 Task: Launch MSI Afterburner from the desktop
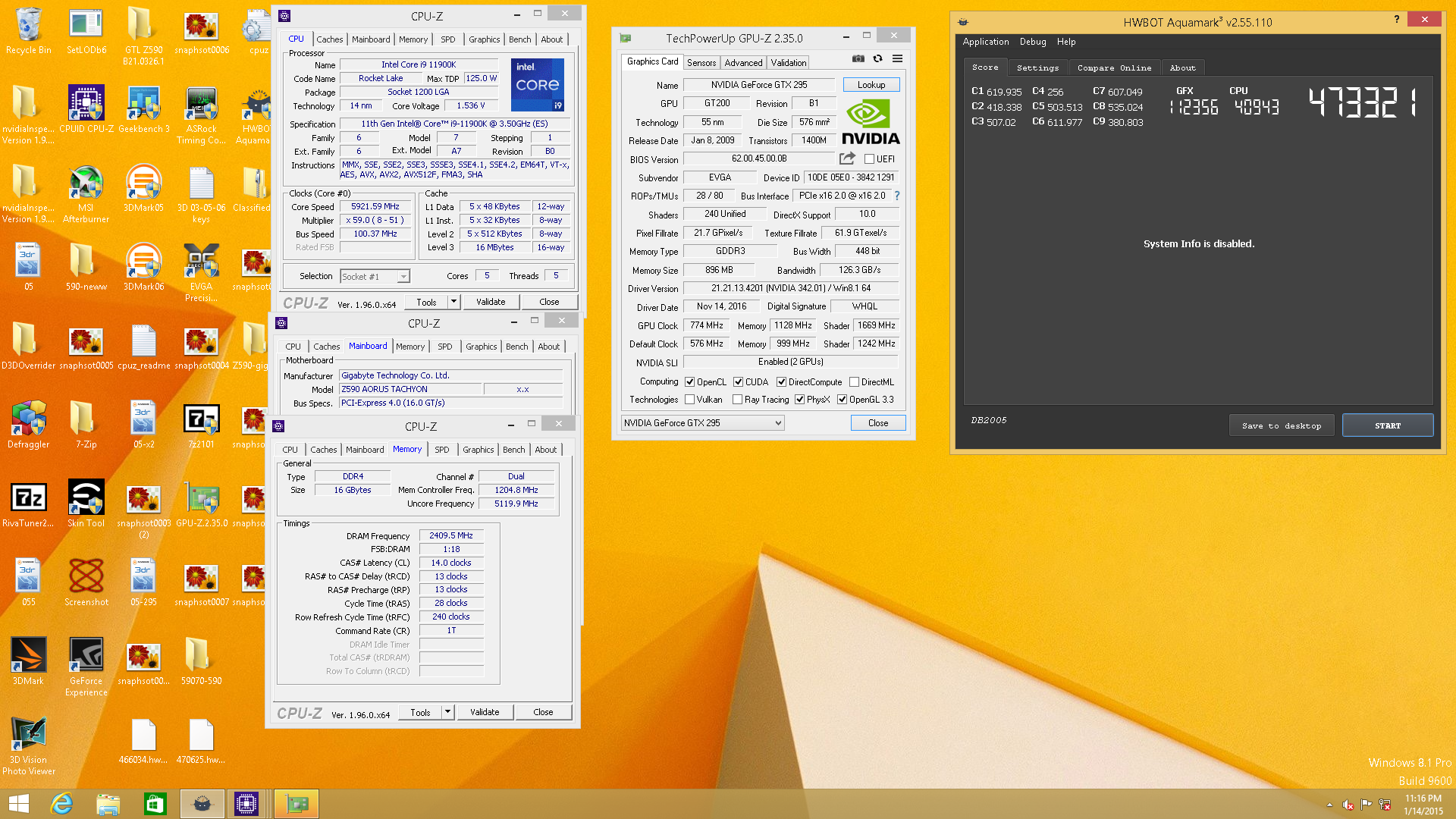(x=86, y=193)
